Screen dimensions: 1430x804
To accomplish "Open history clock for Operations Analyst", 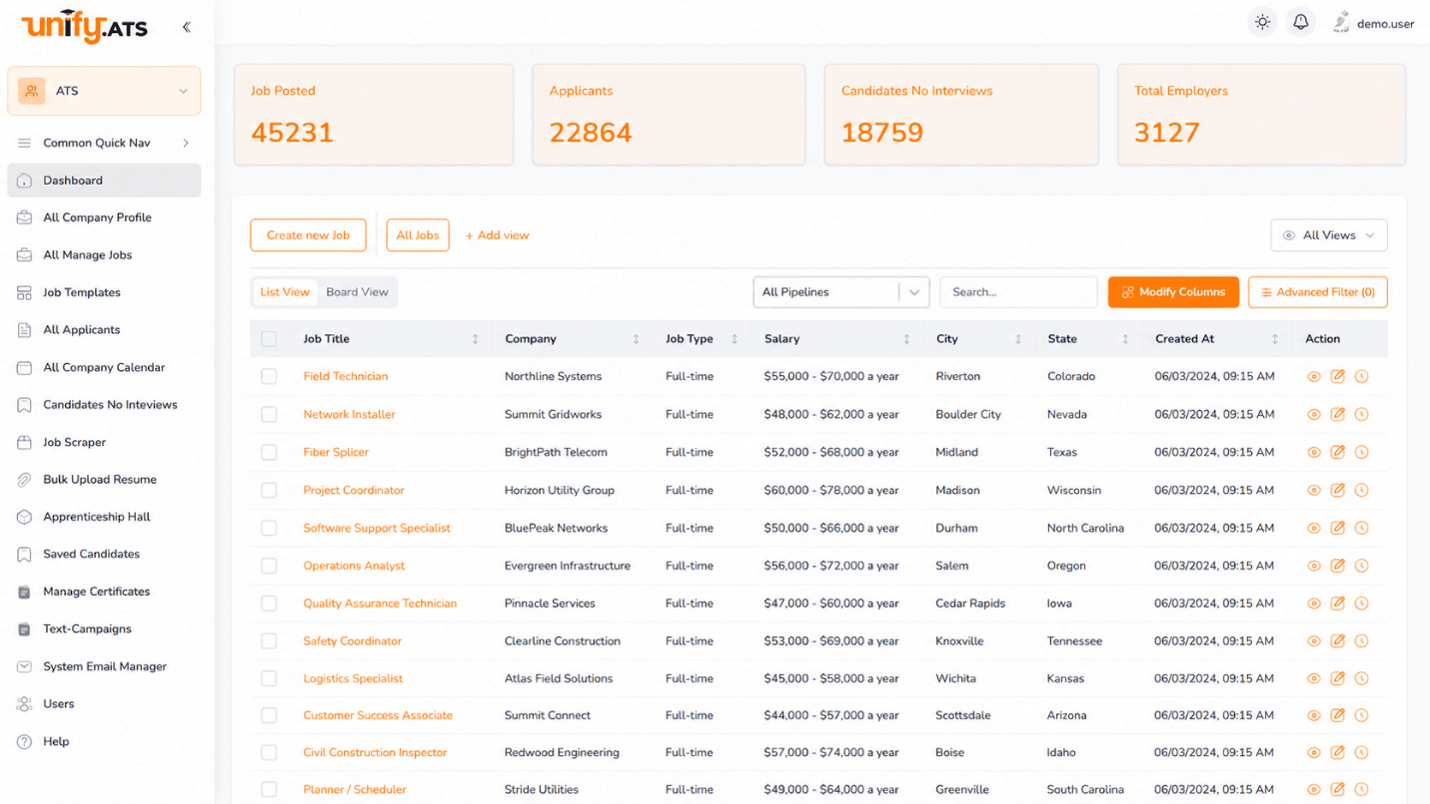I will click(1362, 566).
